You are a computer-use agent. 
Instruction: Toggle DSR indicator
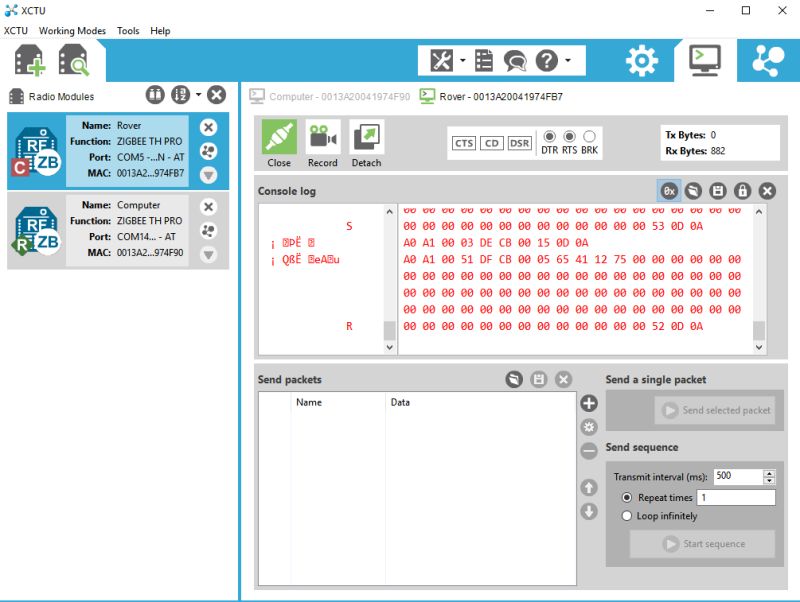519,143
